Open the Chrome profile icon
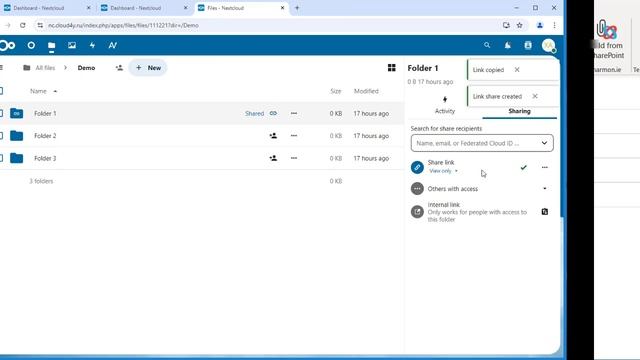Viewport: 640px width, 360px height. (x=540, y=25)
